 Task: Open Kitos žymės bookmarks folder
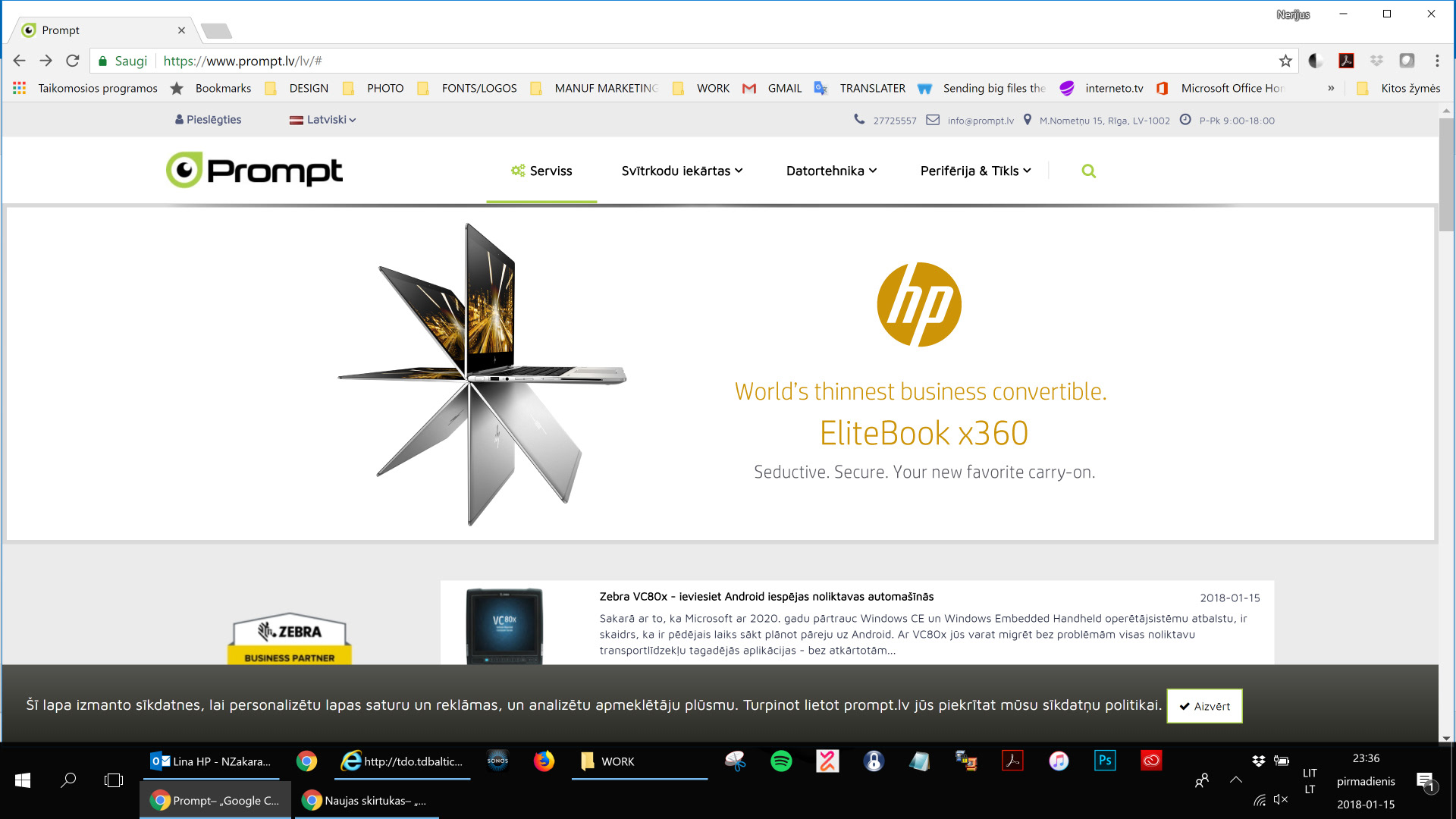click(x=1399, y=88)
